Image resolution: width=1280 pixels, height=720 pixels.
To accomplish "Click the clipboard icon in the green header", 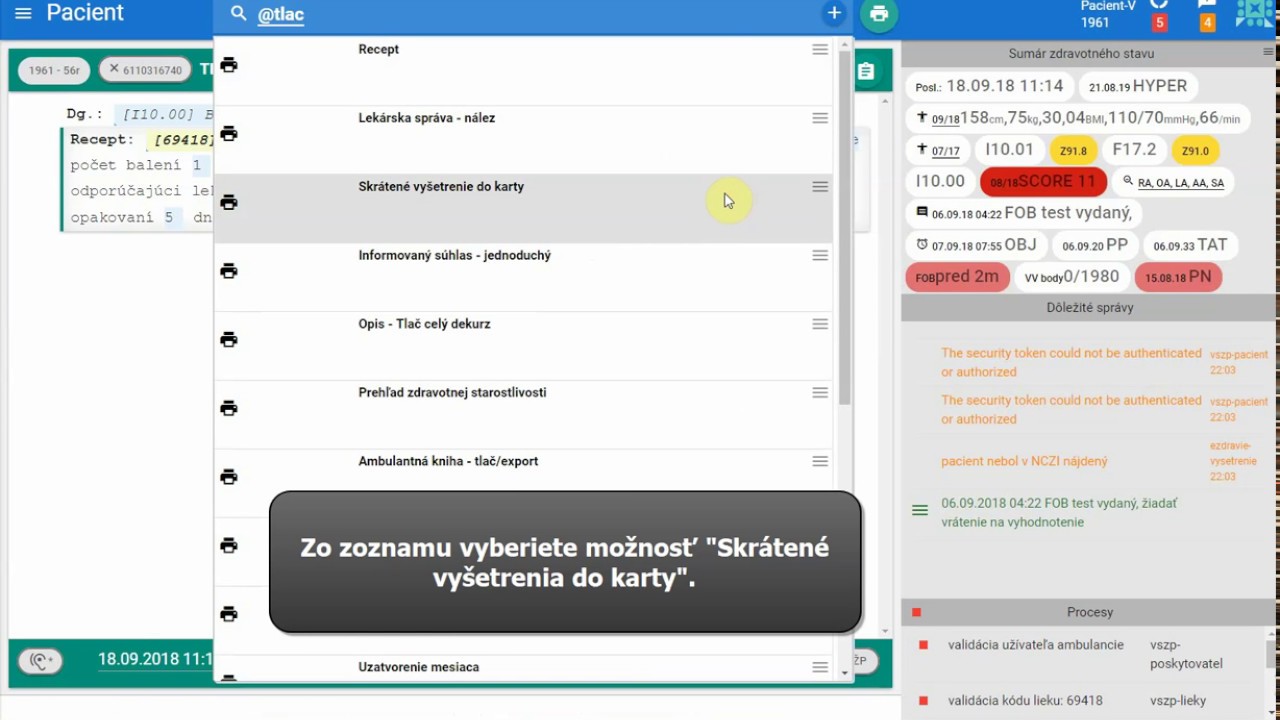I will pyautogui.click(x=866, y=71).
